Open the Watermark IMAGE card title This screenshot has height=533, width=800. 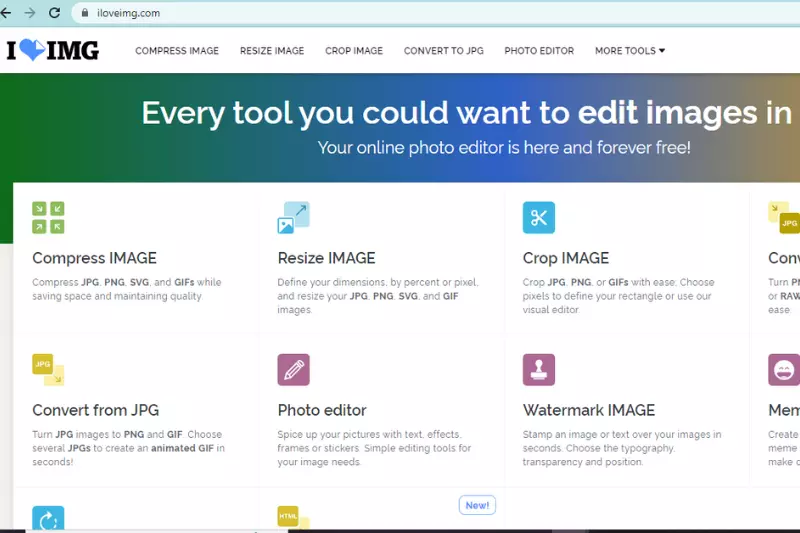[589, 410]
